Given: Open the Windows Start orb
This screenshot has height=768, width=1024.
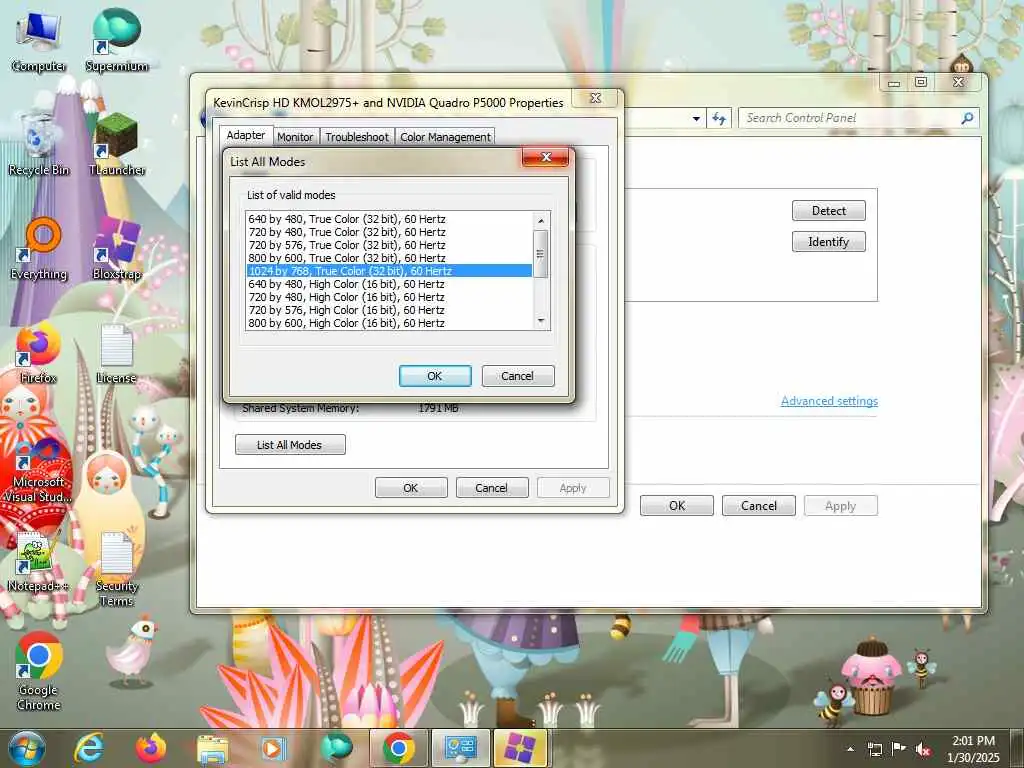Looking at the screenshot, I should [x=27, y=748].
